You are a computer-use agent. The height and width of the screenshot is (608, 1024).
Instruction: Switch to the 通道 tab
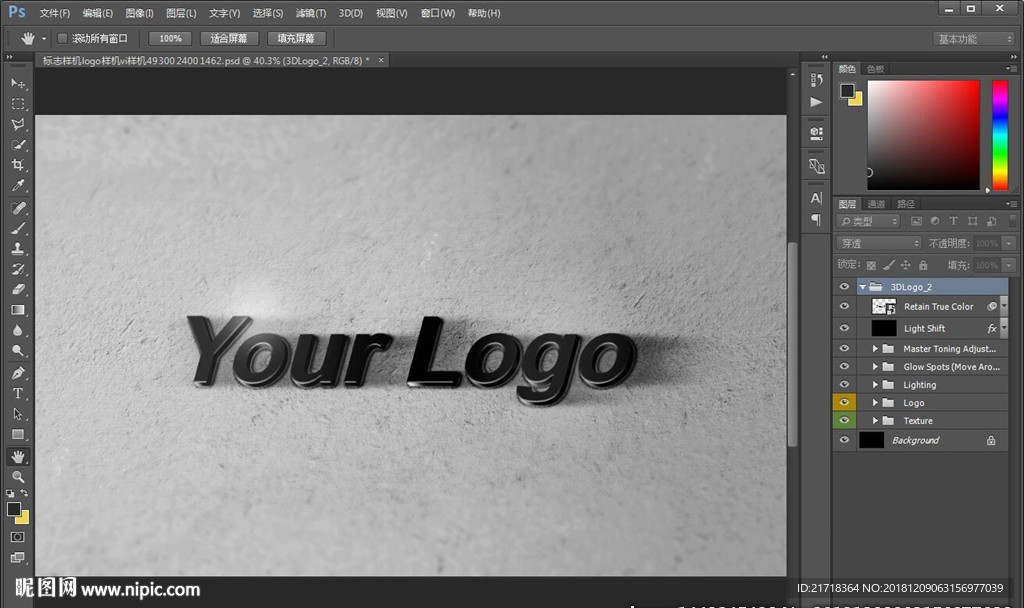coord(876,204)
